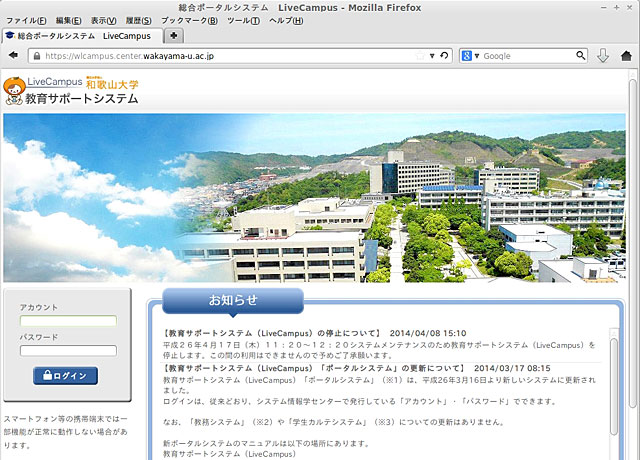The width and height of the screenshot is (640, 460).
Task: Click the スマートフォン等の携帯端末 note text
Action: [x=66, y=432]
